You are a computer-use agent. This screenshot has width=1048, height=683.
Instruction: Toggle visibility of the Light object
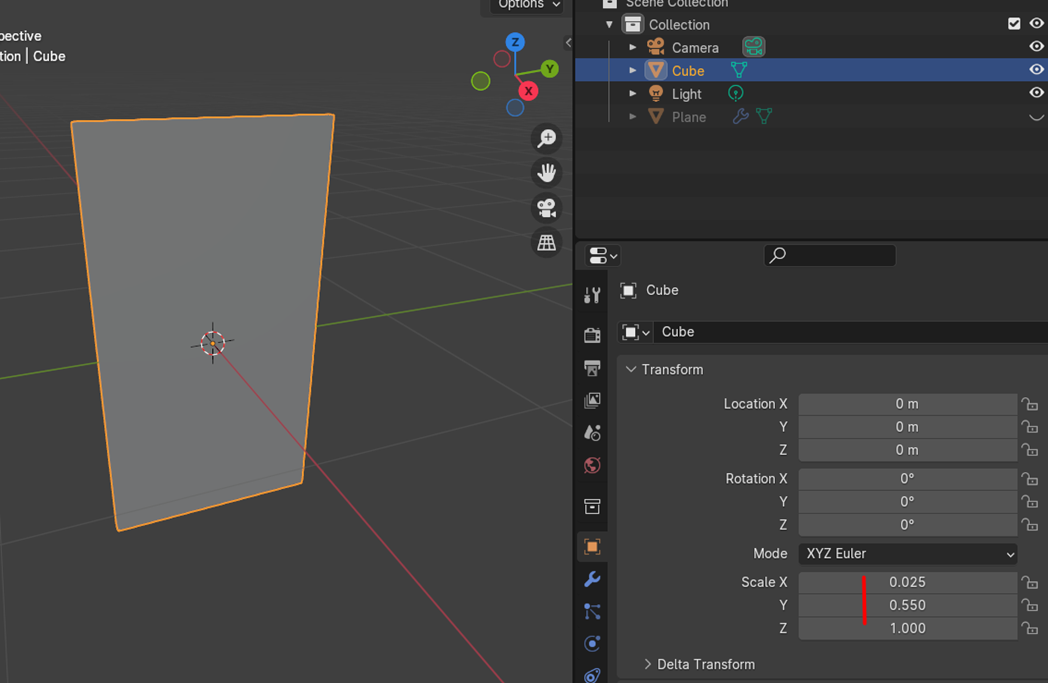point(1036,93)
